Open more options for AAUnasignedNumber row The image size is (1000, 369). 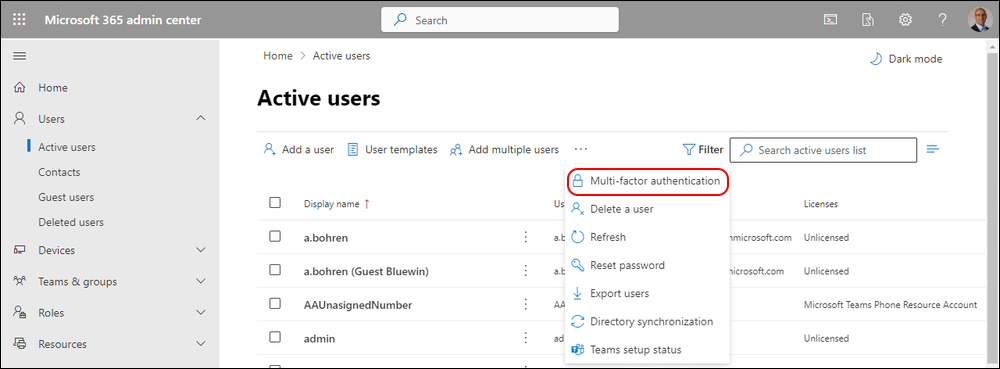[x=526, y=305]
